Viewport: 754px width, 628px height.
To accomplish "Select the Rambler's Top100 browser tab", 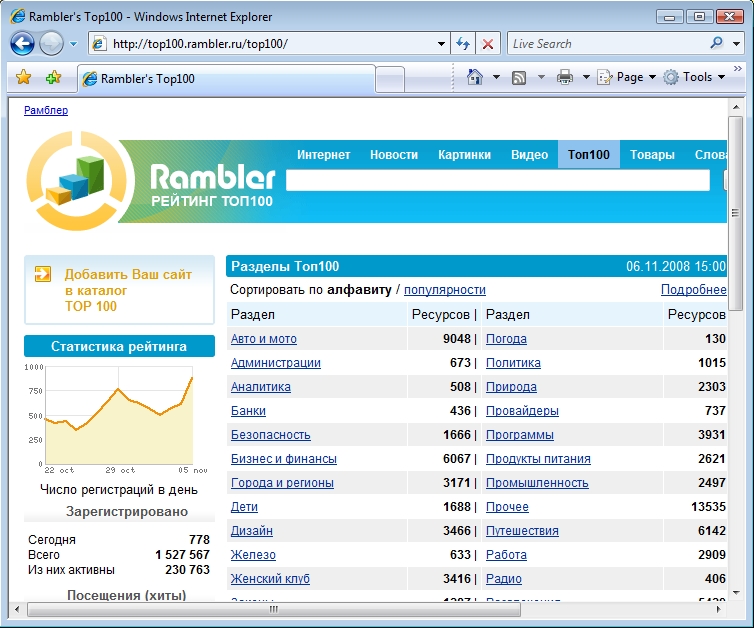I will coord(226,78).
